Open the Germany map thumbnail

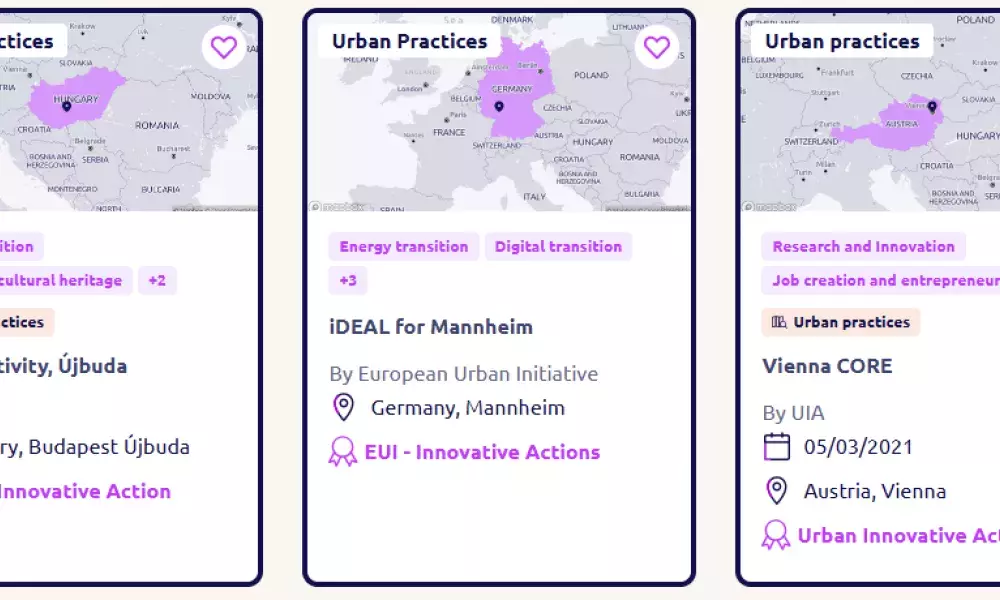coord(499,112)
